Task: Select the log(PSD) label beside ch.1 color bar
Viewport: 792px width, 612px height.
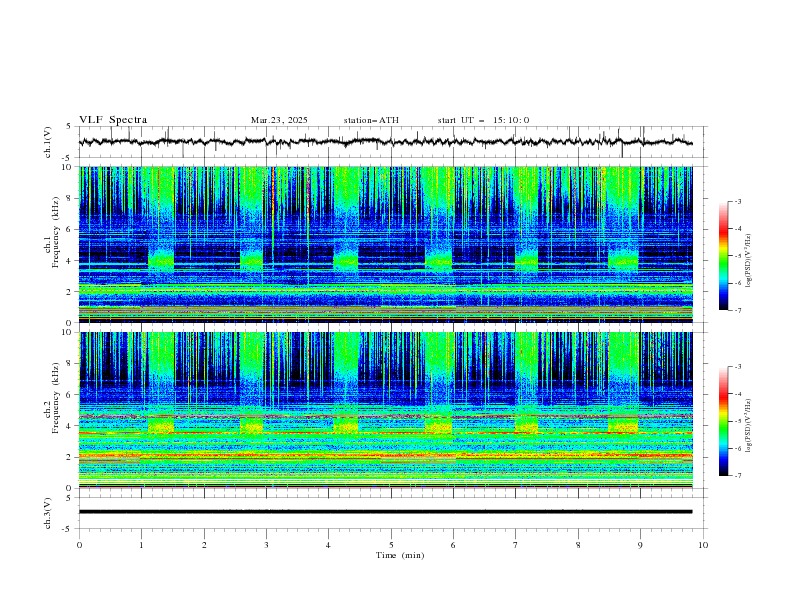Action: (749, 261)
